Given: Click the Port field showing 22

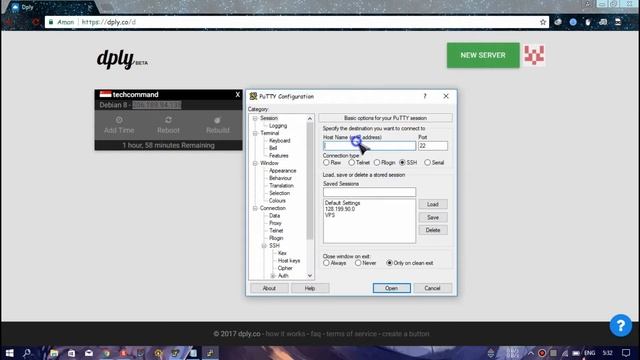Looking at the screenshot, I should [x=433, y=146].
